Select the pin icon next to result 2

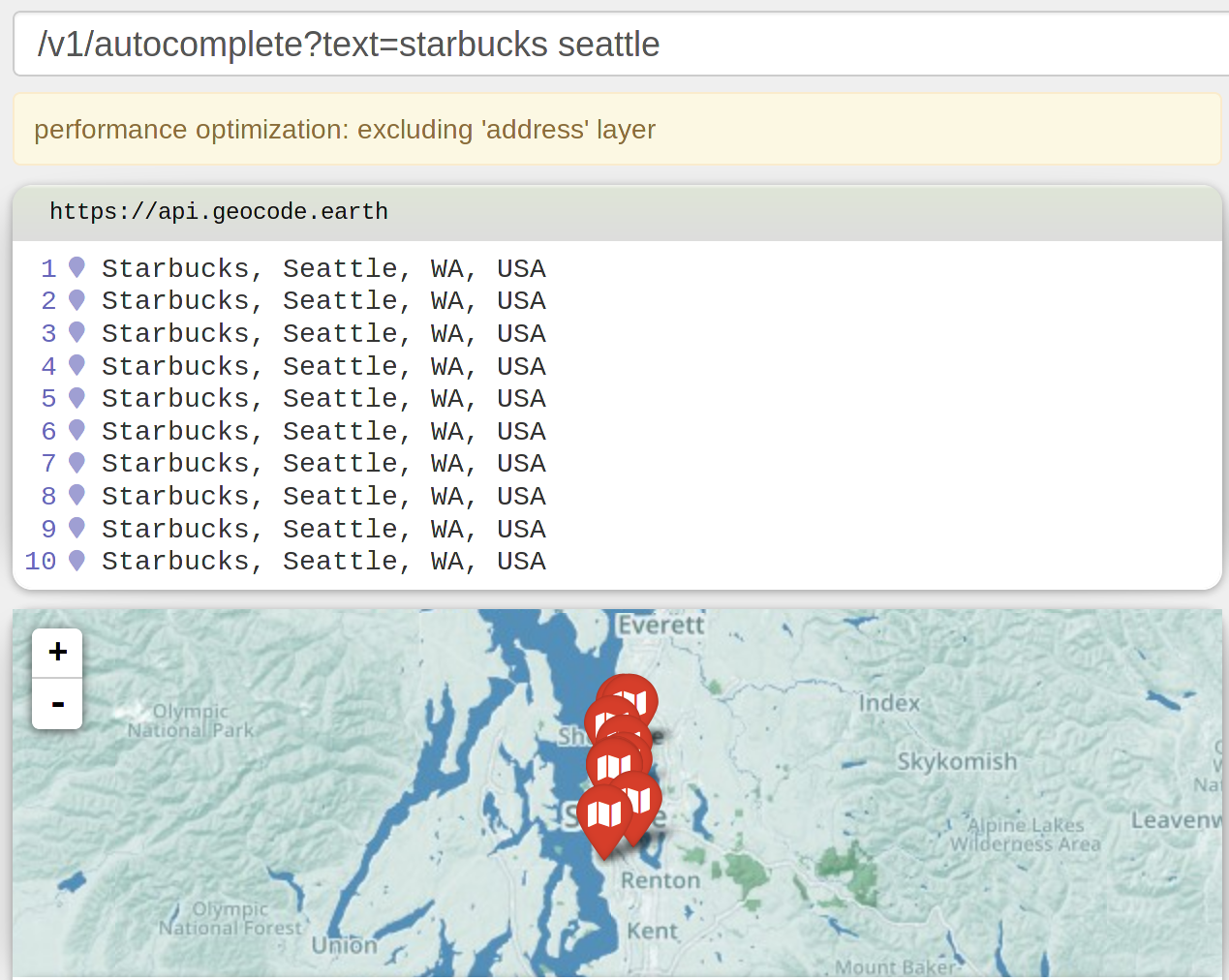tap(76, 301)
